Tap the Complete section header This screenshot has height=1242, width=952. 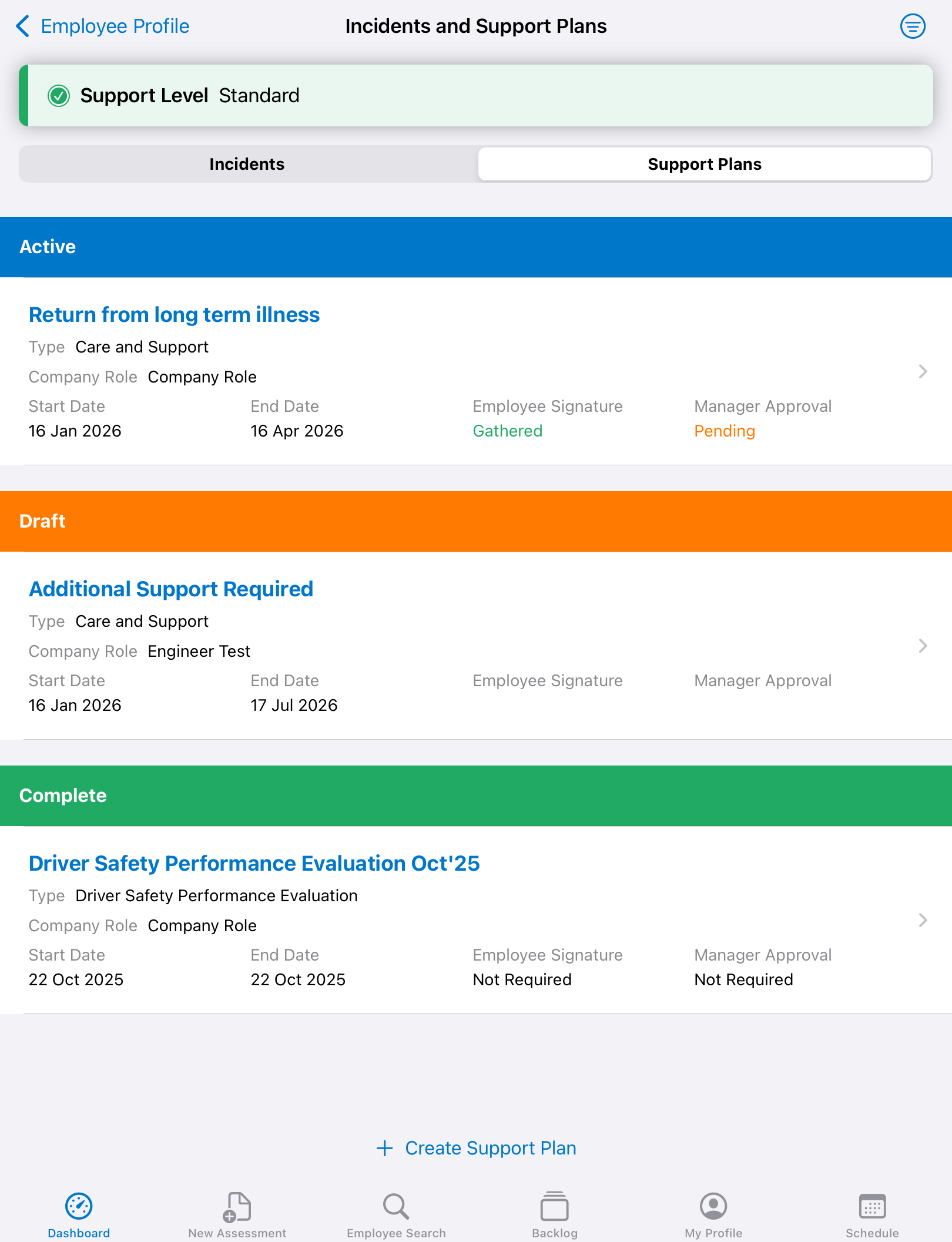click(x=476, y=795)
